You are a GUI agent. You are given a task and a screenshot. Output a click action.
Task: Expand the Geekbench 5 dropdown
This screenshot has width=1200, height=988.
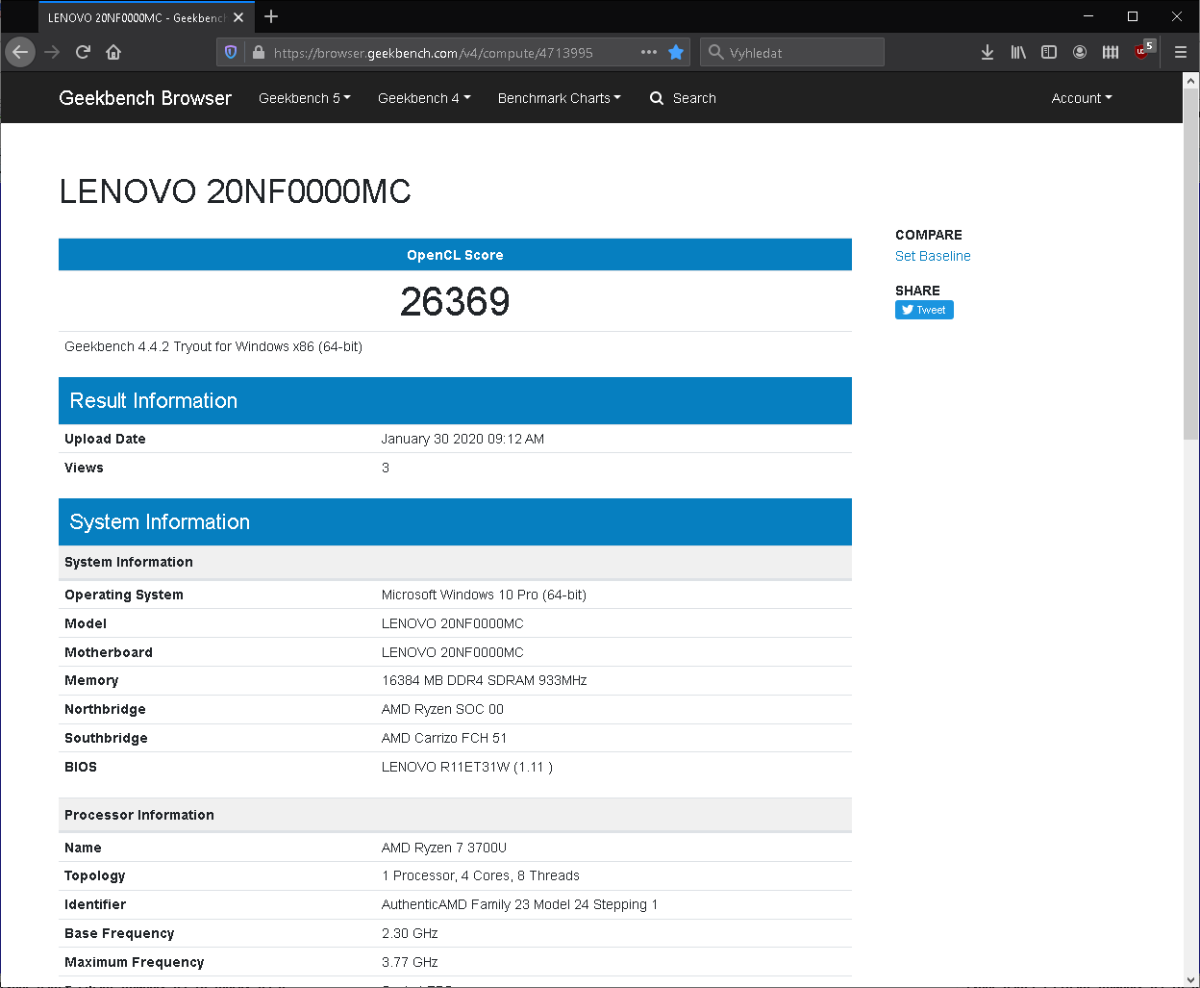(x=304, y=98)
